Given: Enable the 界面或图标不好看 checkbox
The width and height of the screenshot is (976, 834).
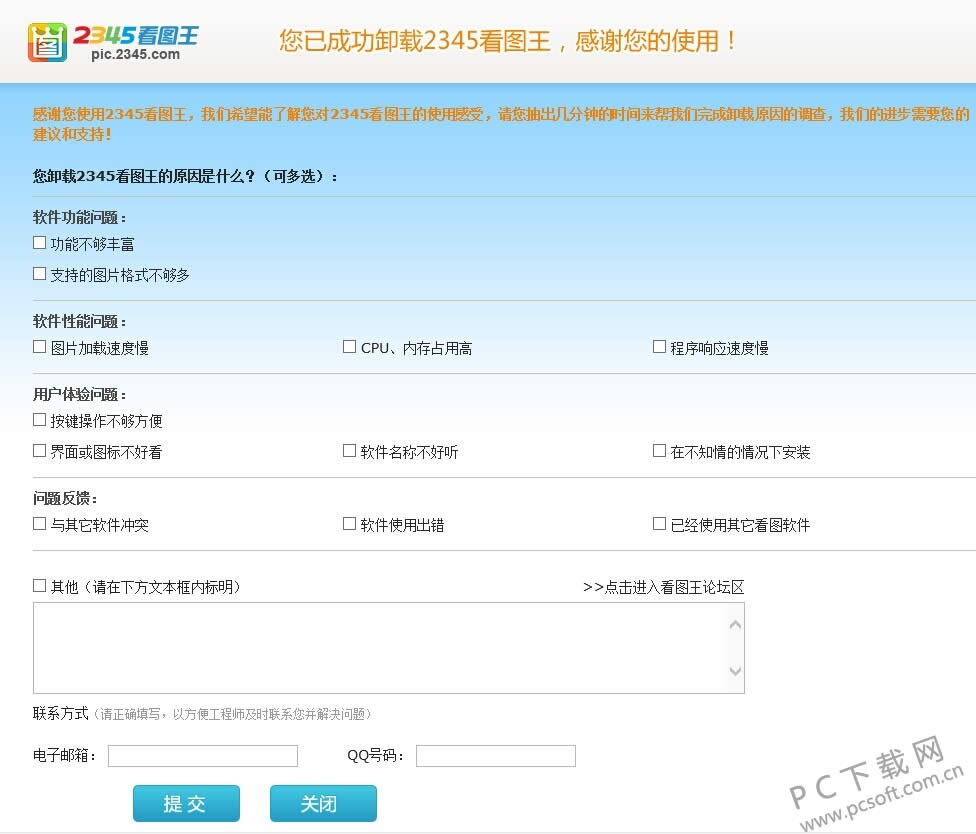Looking at the screenshot, I should [x=39, y=451].
